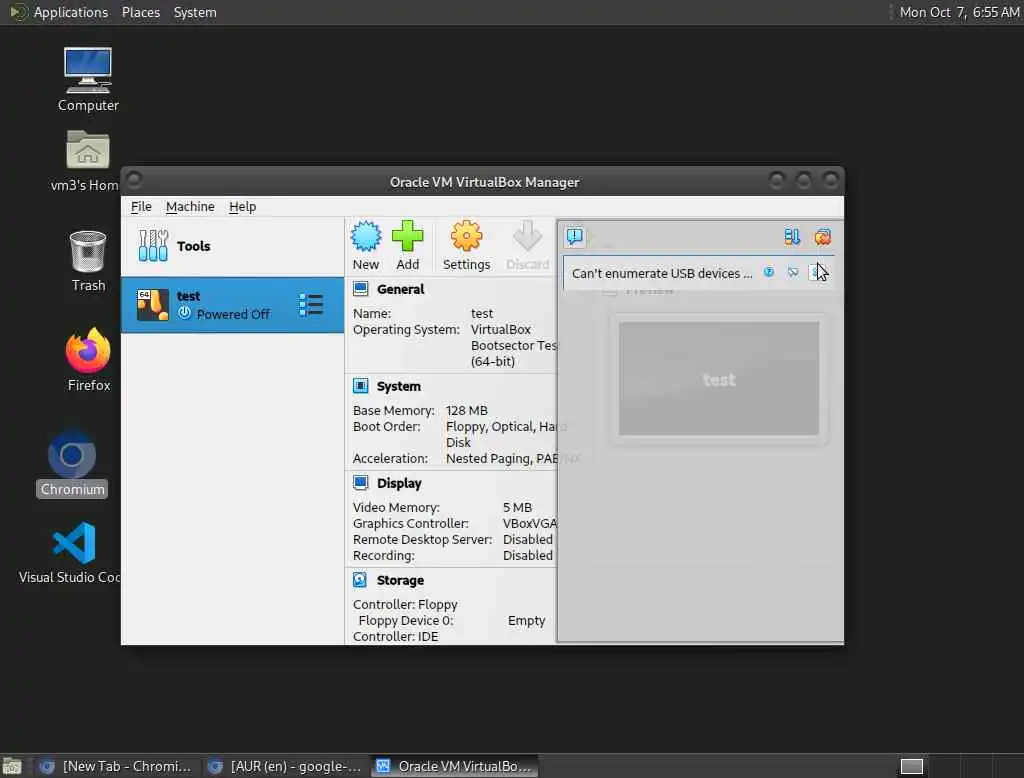
Task: Click the keep finished progresses icon
Action: click(792, 236)
